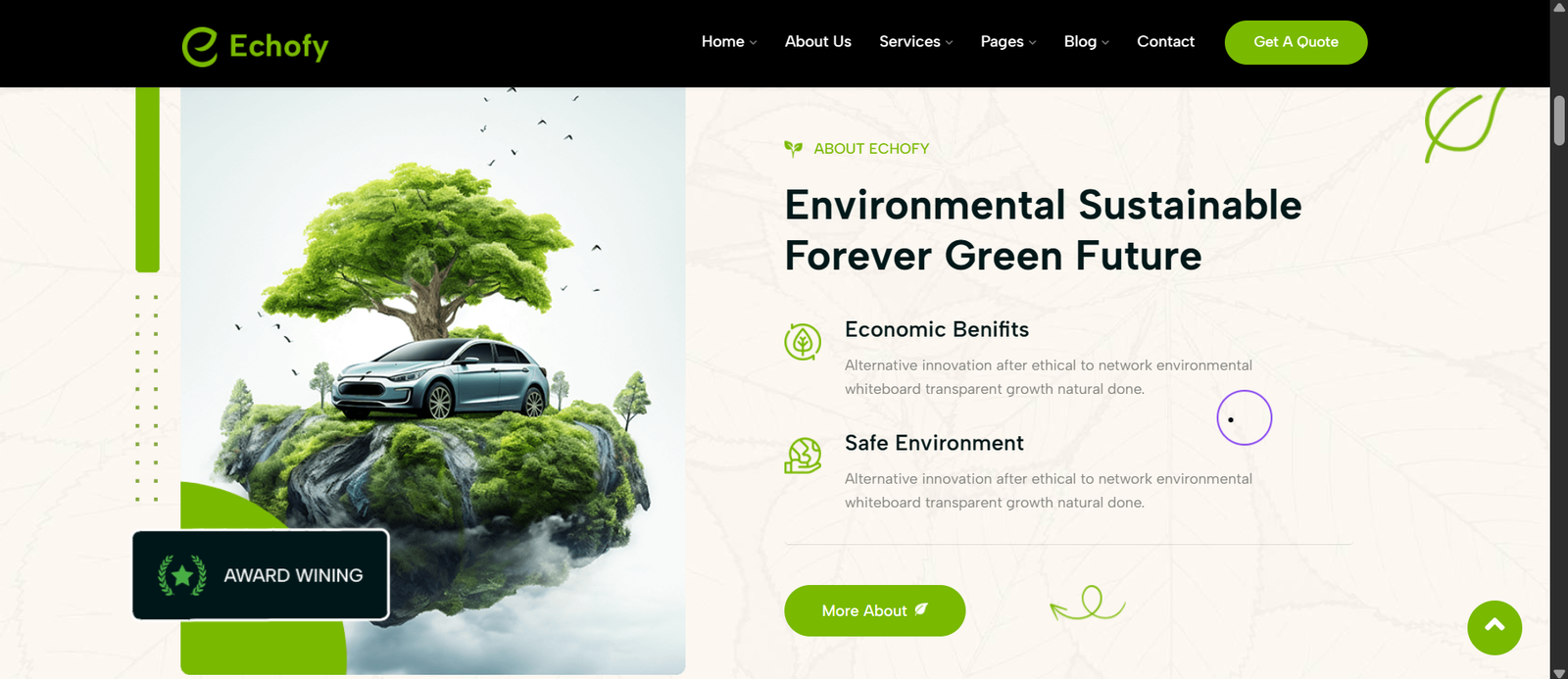Viewport: 1568px width, 679px height.
Task: Click the Get A Quote button
Action: coord(1296,42)
